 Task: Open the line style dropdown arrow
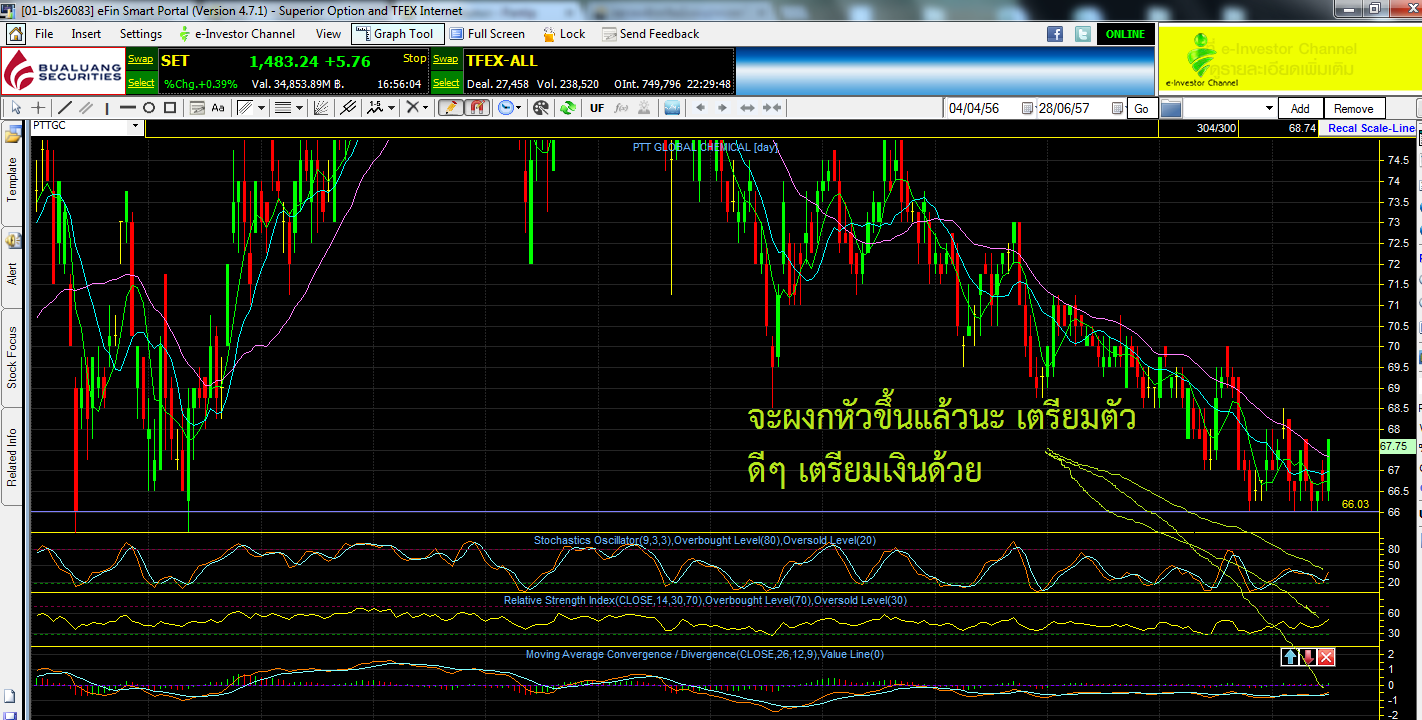pos(262,108)
